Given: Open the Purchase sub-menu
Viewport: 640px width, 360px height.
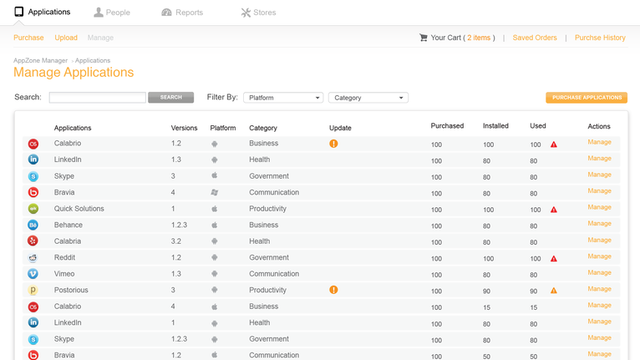Looking at the screenshot, I should pyautogui.click(x=29, y=38).
